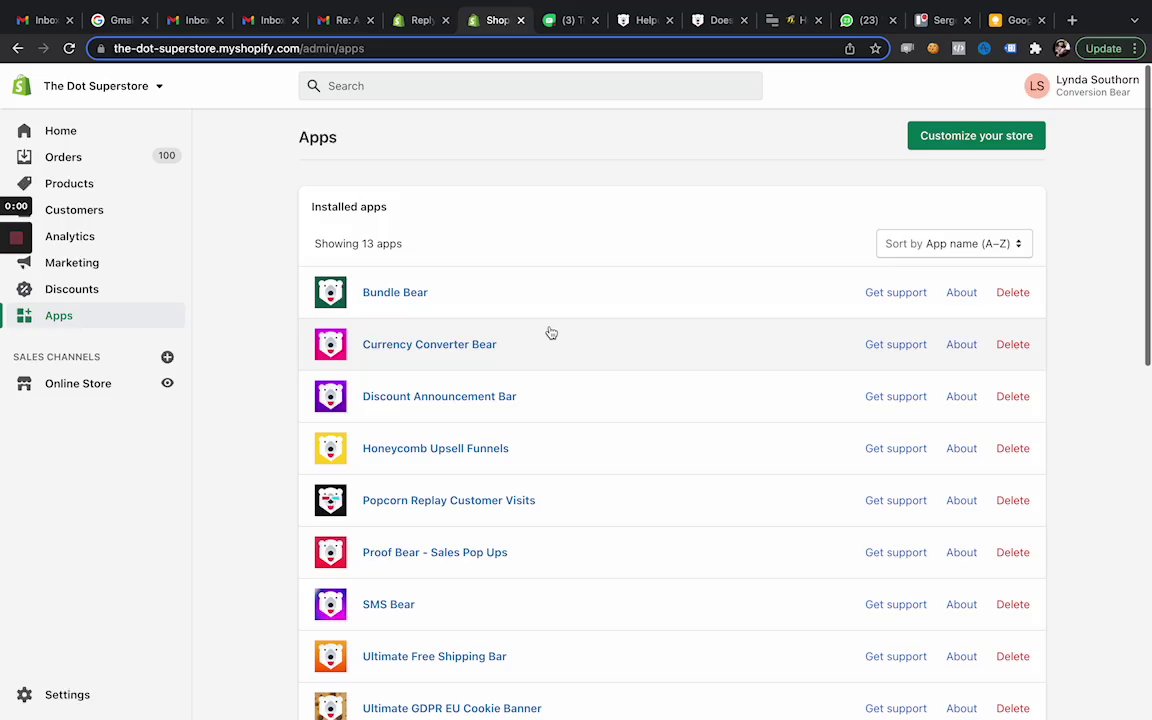This screenshot has height=720, width=1152.
Task: Open Currency Converter Bear app
Action: [x=430, y=345]
